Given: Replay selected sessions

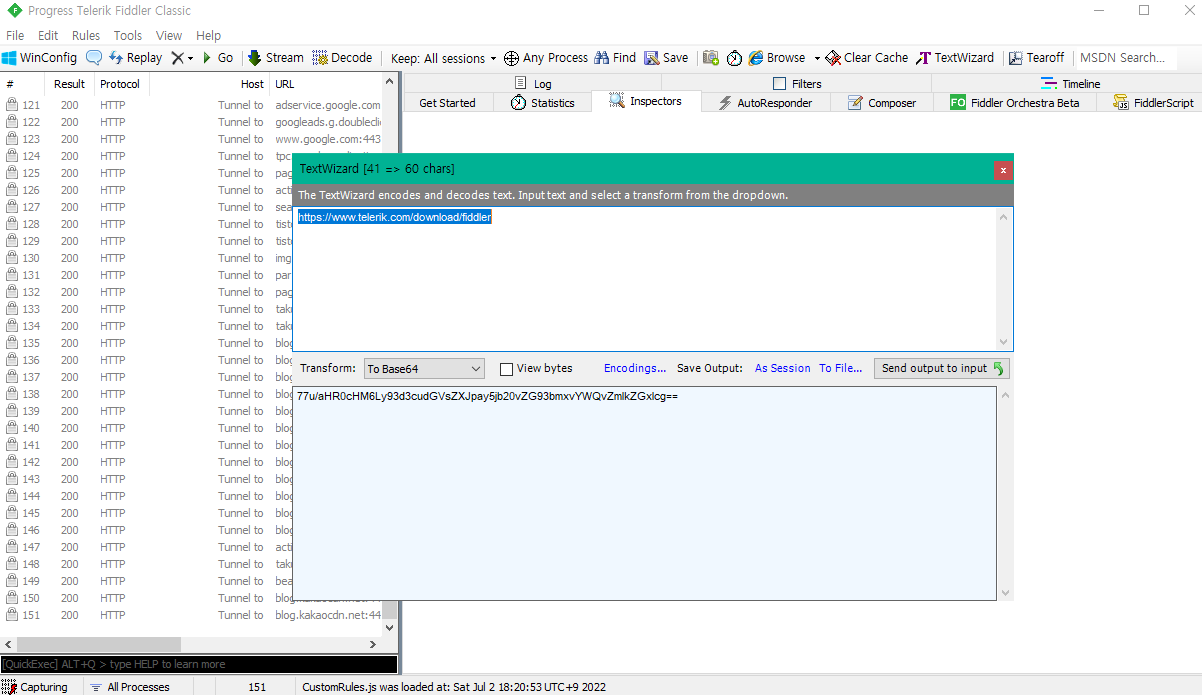Looking at the screenshot, I should pyautogui.click(x=135, y=58).
